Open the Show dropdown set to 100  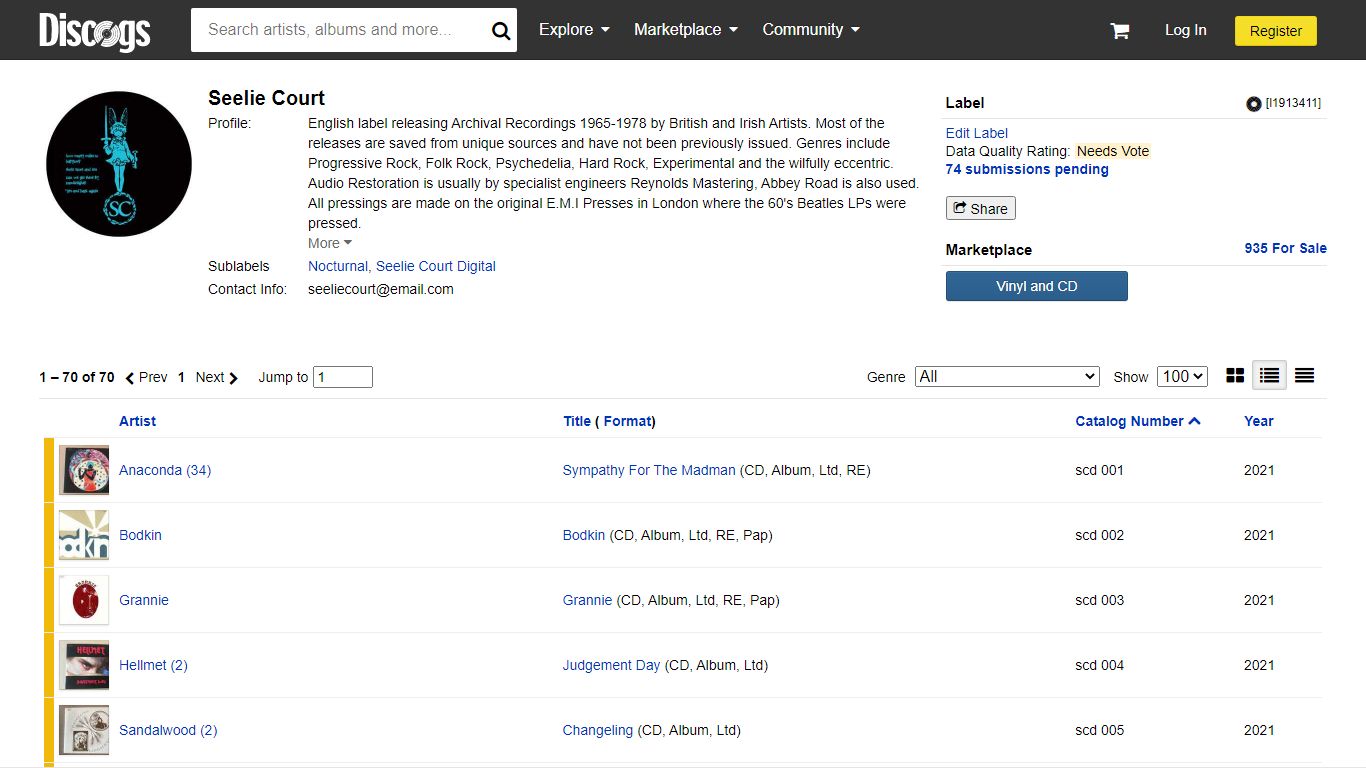(x=1182, y=376)
